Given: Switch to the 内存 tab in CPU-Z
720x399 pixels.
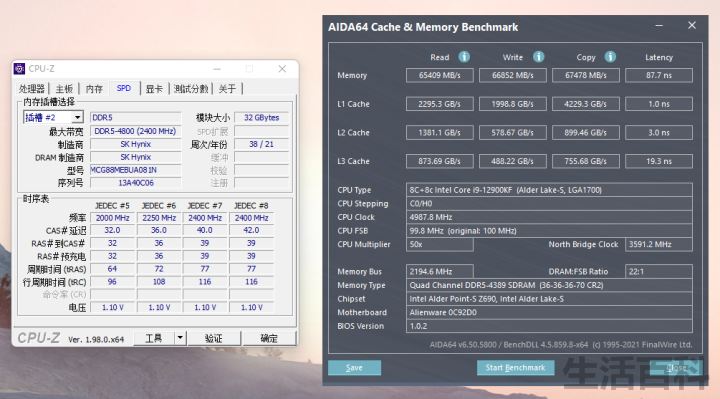Looking at the screenshot, I should [95, 89].
